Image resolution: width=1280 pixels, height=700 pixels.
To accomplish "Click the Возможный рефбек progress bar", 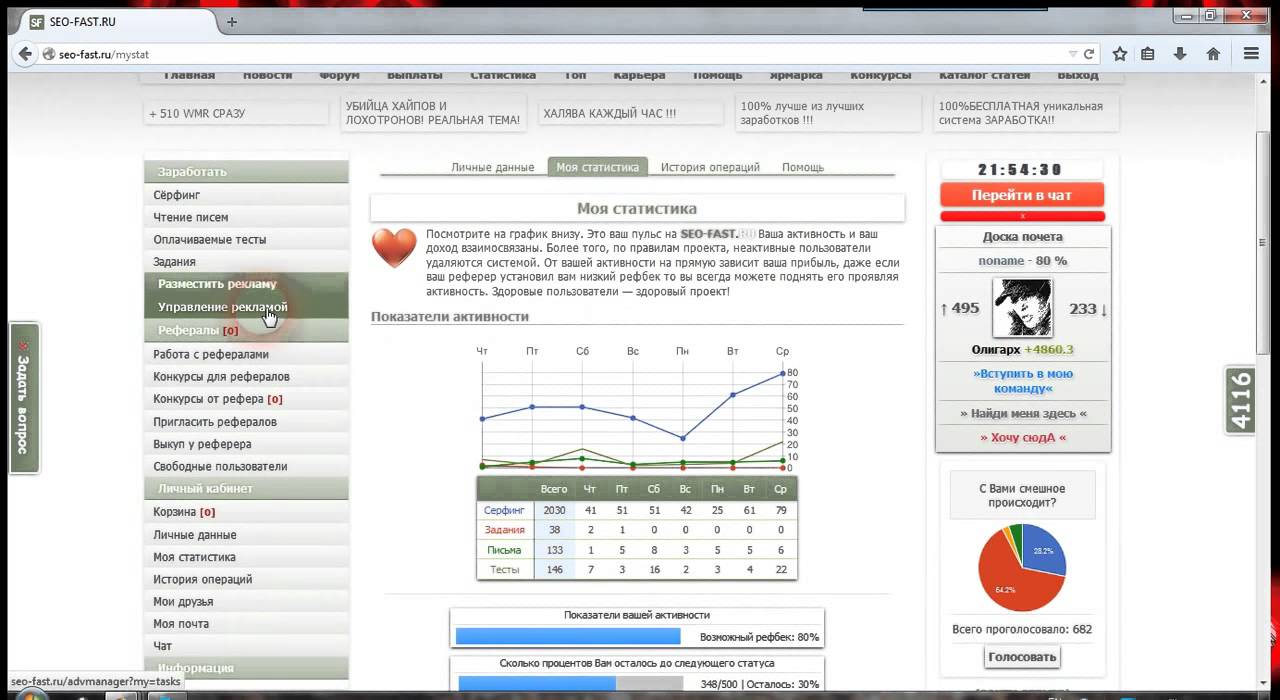I will [x=567, y=636].
